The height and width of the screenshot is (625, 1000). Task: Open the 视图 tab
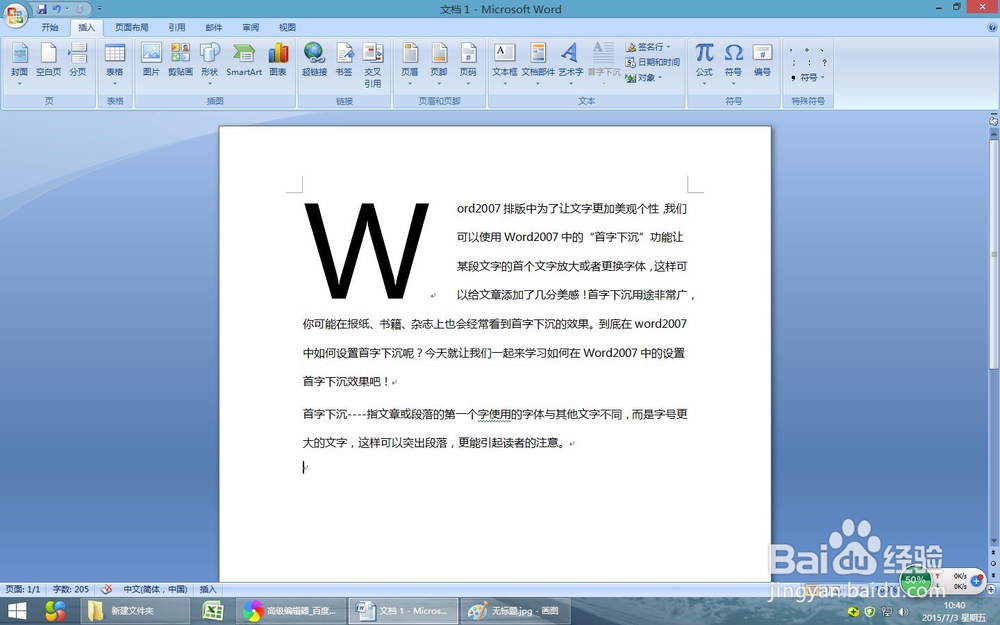click(x=287, y=27)
